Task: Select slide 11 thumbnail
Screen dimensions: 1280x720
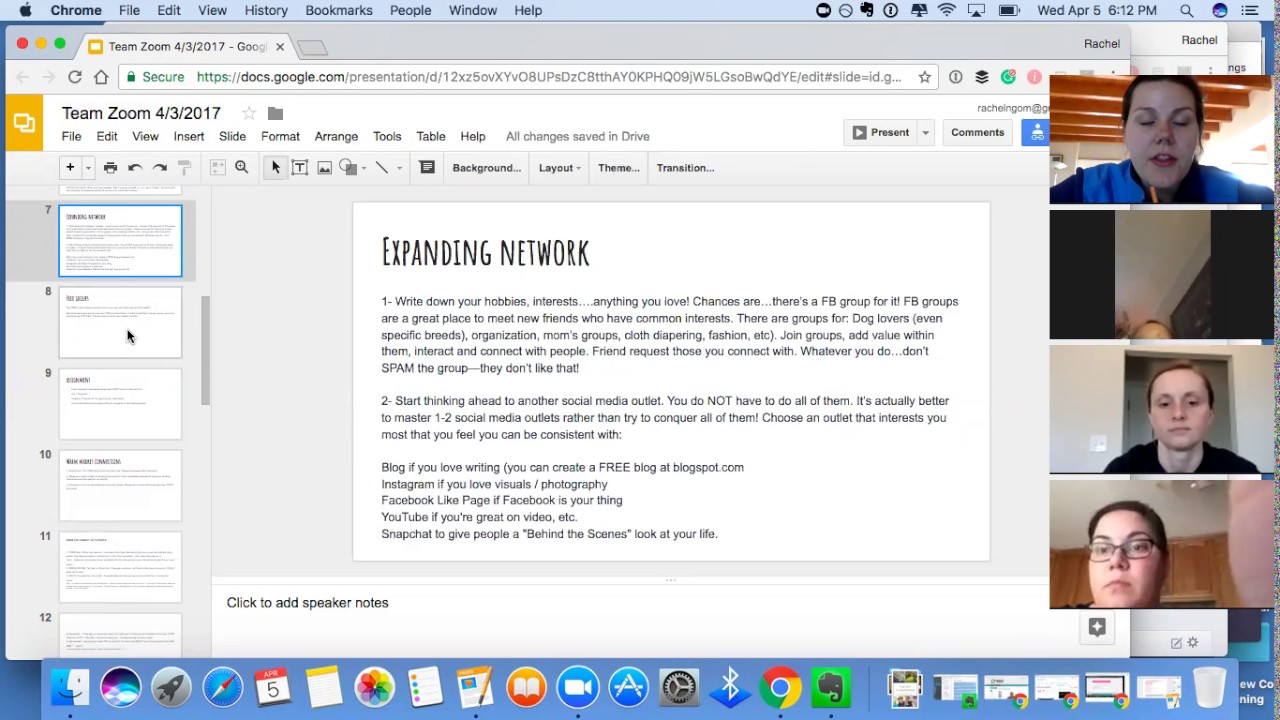Action: tap(120, 567)
